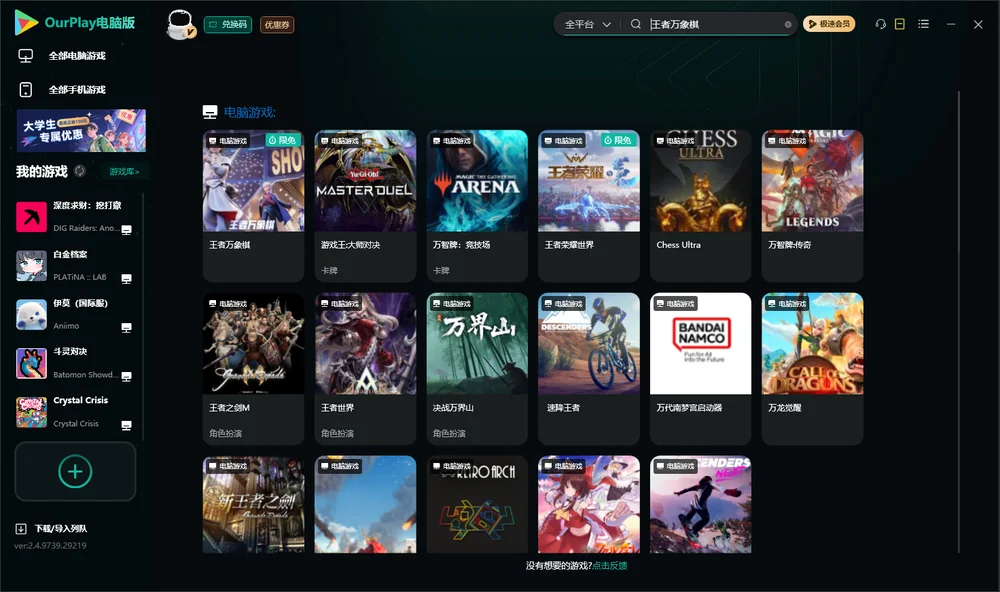Click the 下载/导入列队 label
Screen dimensions: 1000x592
coord(61,529)
